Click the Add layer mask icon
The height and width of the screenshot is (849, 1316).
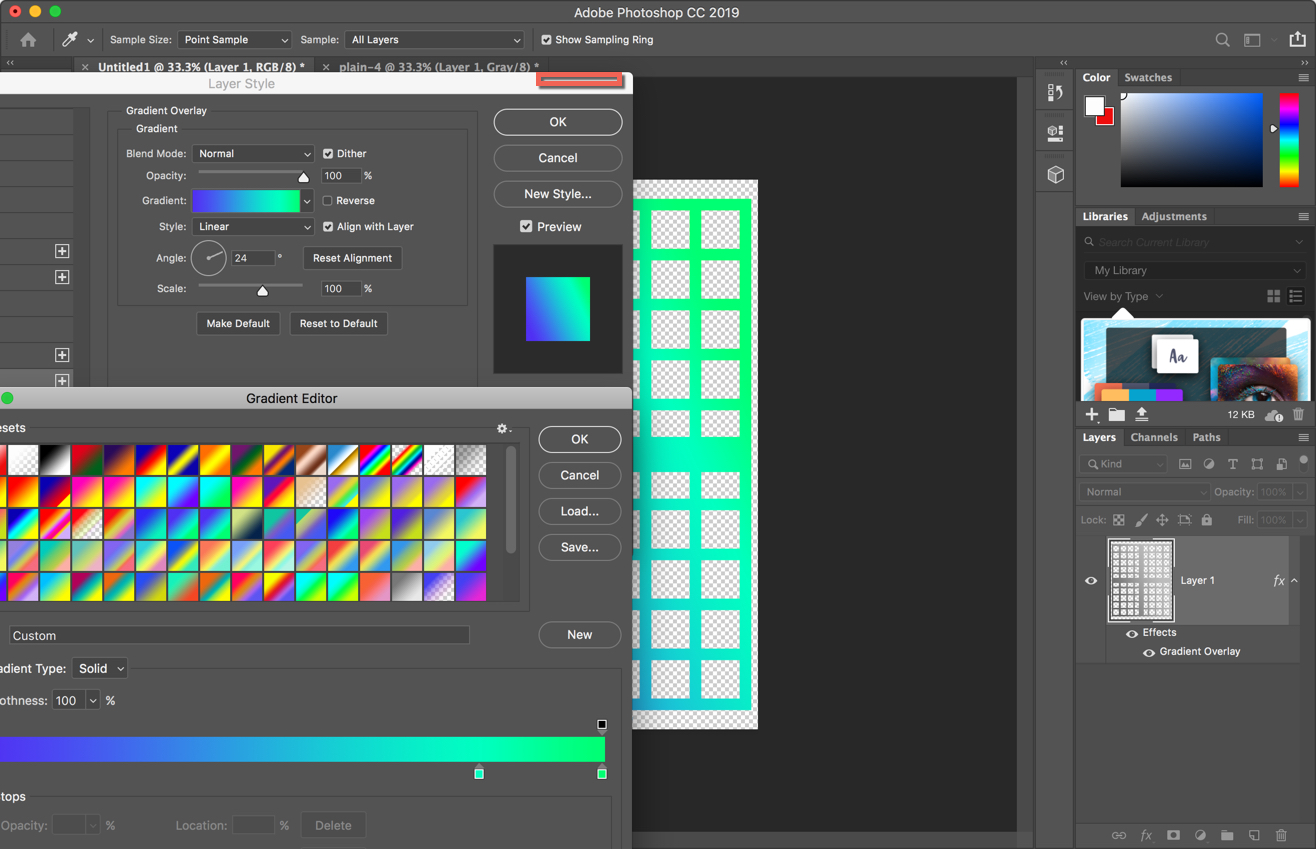click(x=1172, y=835)
